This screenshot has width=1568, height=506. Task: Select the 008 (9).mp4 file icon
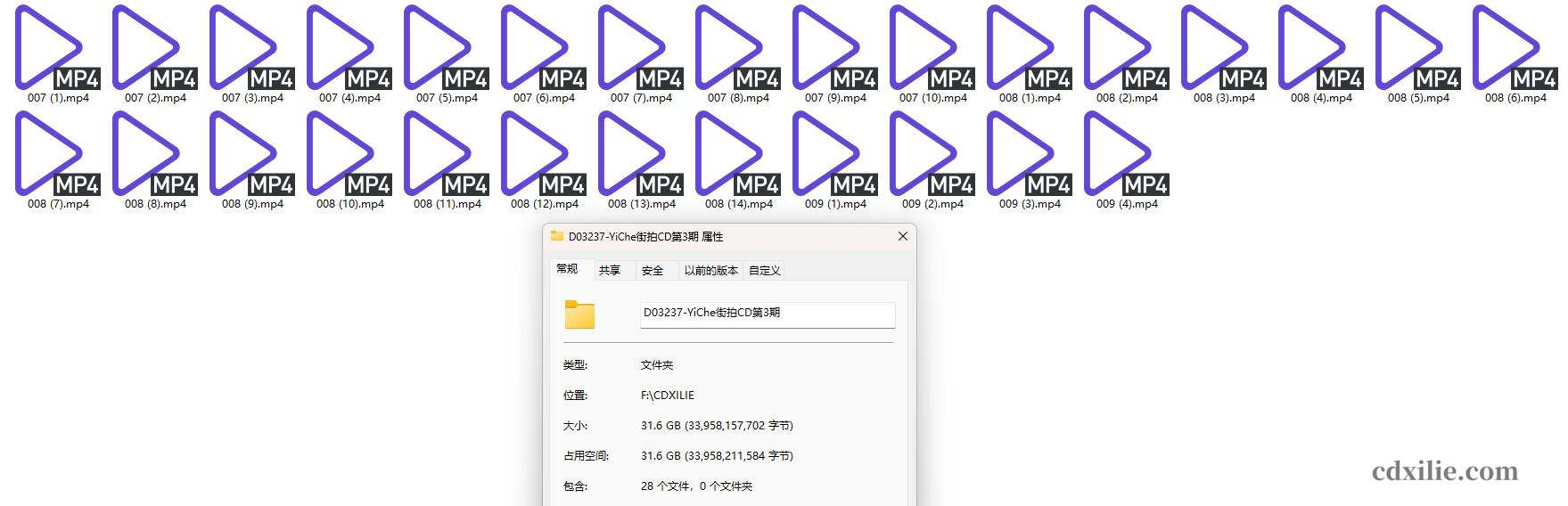(252, 154)
